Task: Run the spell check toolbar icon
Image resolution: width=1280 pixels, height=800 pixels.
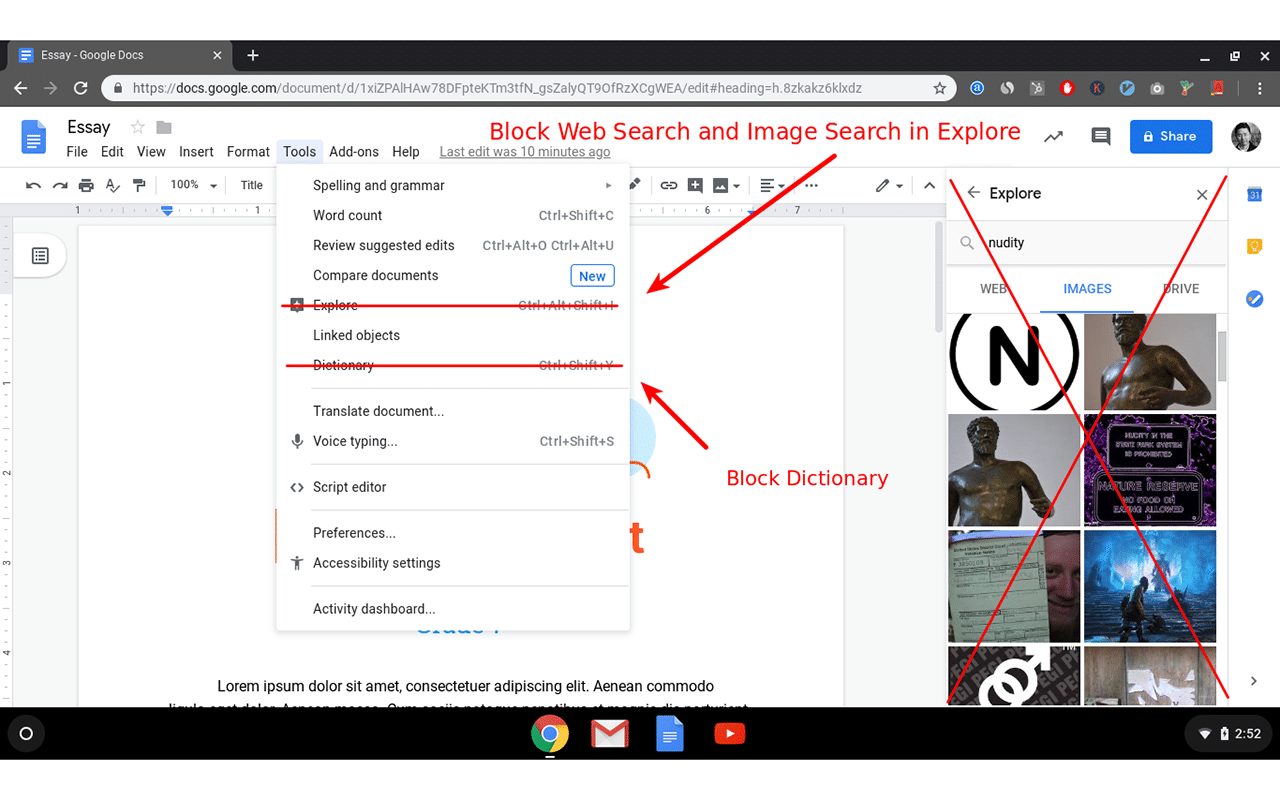Action: (x=113, y=185)
